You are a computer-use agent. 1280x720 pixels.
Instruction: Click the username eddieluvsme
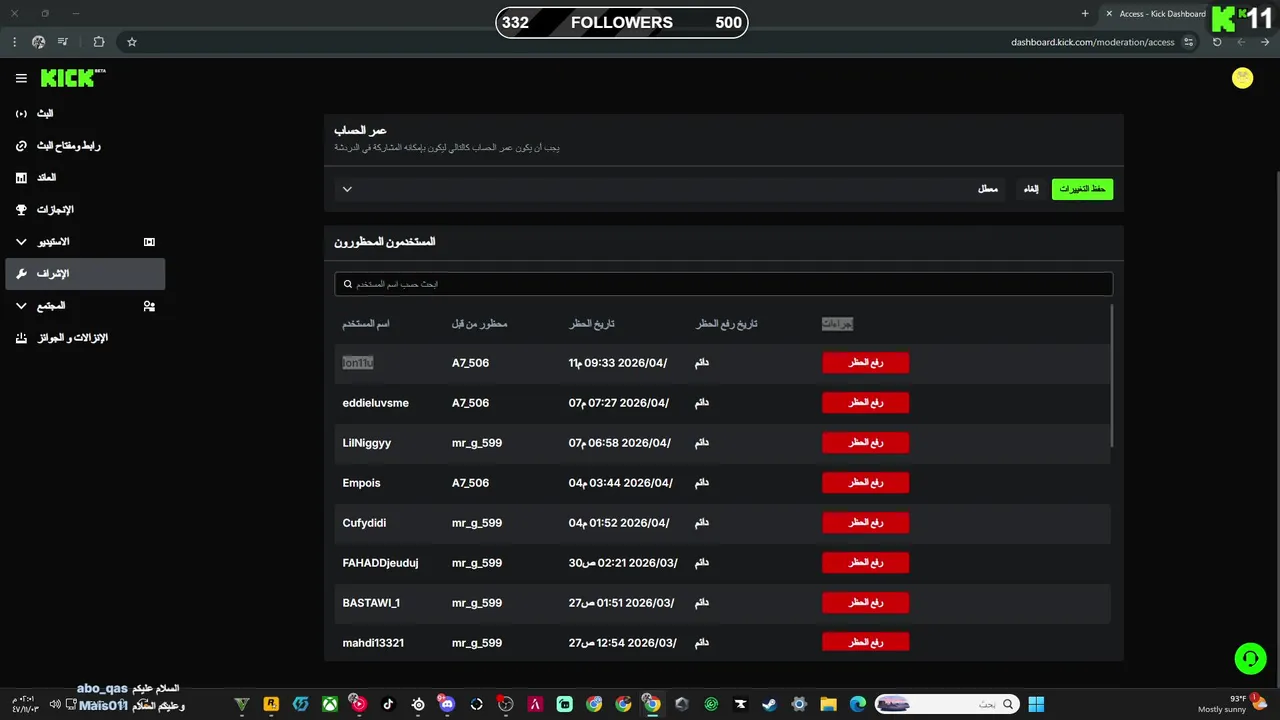[x=375, y=403]
